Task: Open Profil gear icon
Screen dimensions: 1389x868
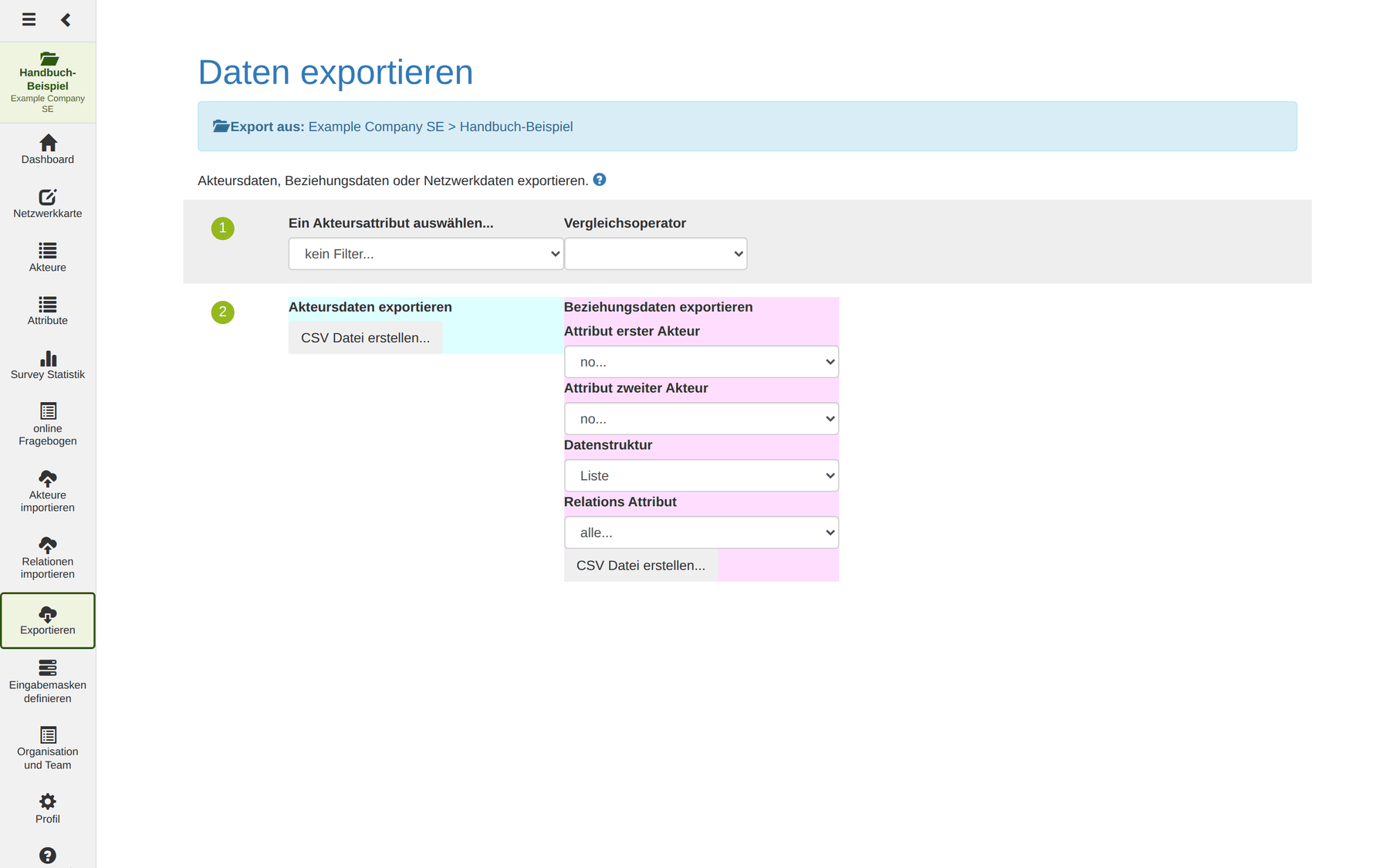Action: (x=48, y=802)
